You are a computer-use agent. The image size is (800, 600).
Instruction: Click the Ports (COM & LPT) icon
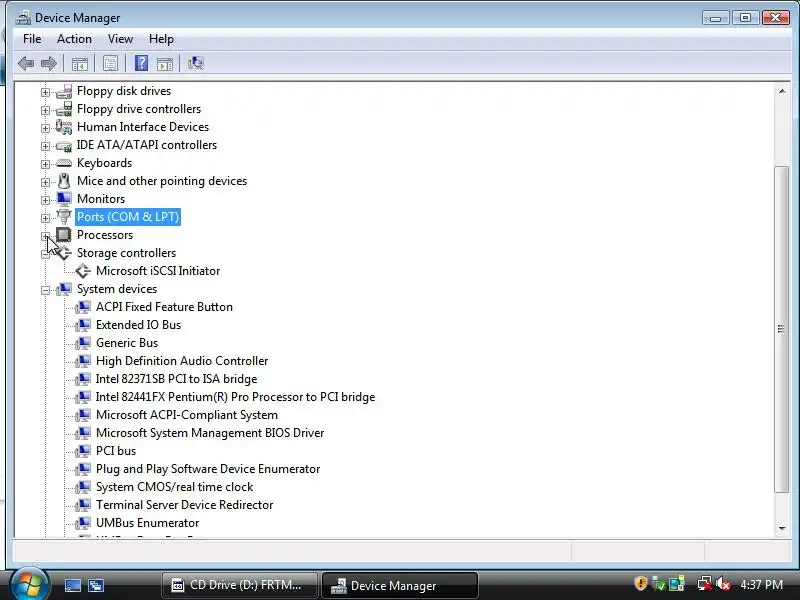tap(64, 217)
